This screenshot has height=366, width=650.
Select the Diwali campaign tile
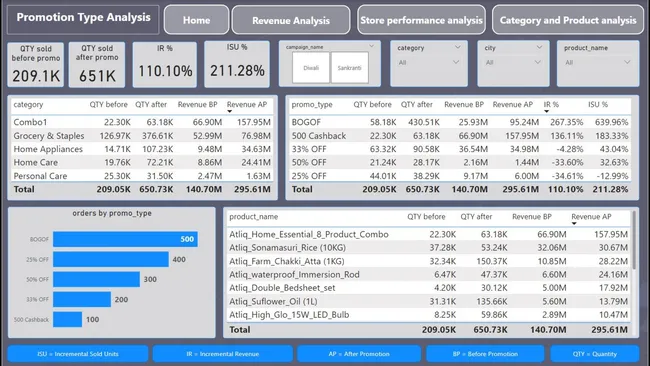(311, 68)
